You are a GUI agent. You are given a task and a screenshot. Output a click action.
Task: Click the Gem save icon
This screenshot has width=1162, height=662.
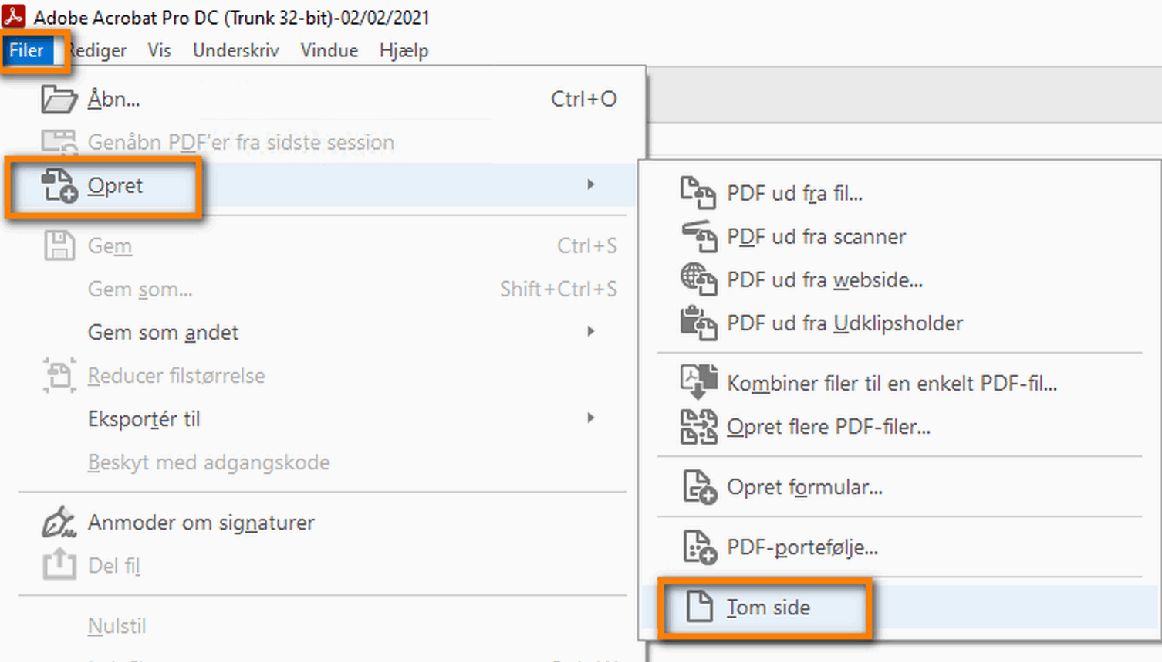[60, 245]
